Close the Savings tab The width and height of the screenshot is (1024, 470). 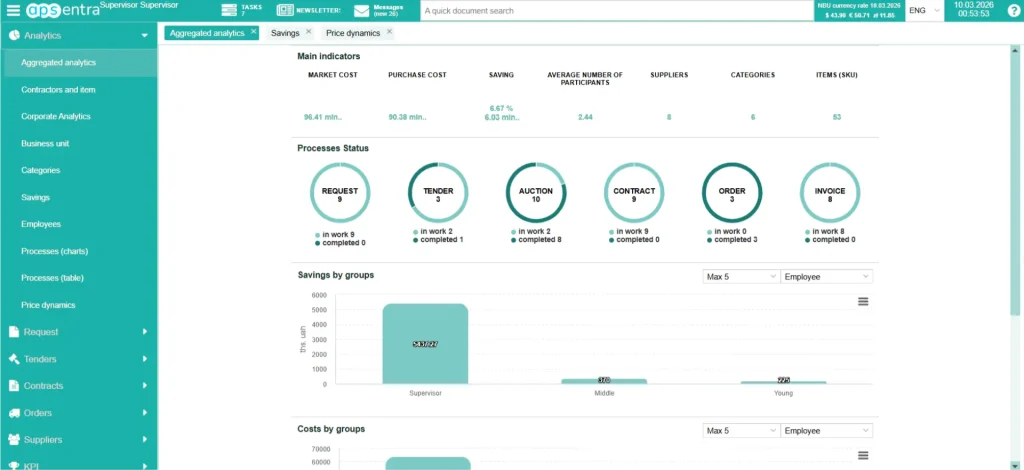(308, 31)
